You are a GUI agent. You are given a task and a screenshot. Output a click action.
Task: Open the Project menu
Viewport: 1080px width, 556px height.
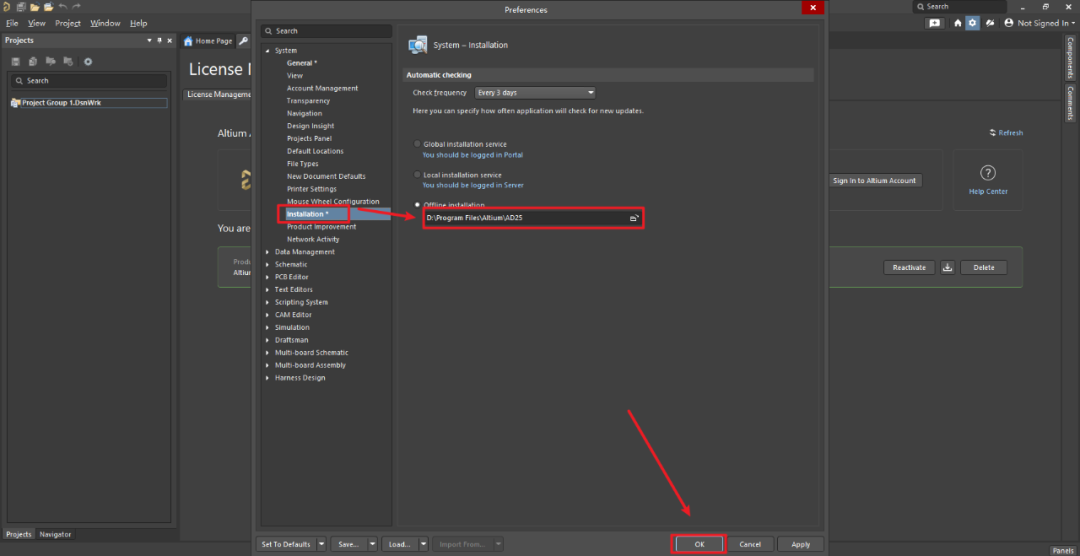coord(68,23)
